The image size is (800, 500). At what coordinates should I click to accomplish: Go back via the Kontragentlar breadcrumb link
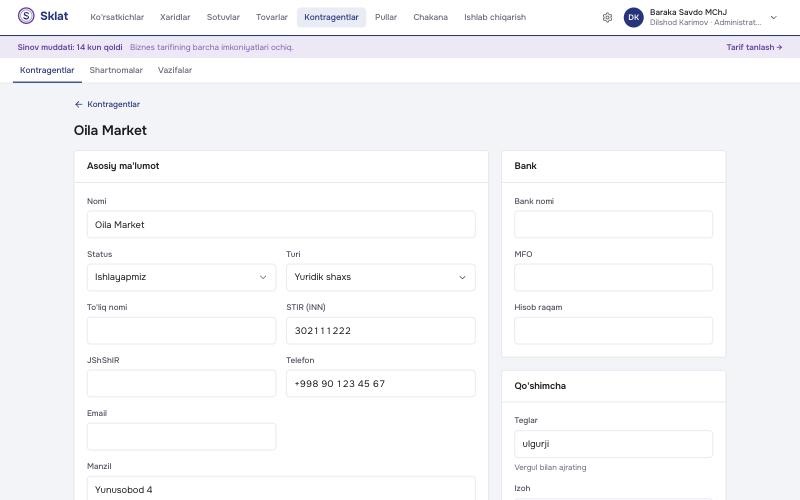pyautogui.click(x=113, y=104)
